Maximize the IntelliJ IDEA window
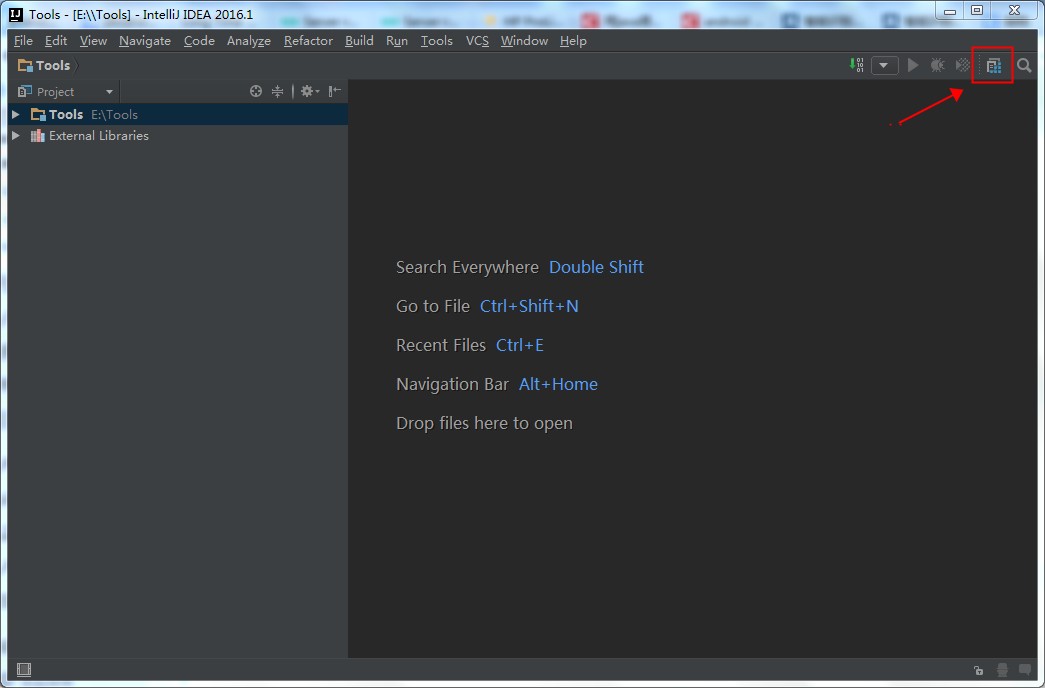Viewport: 1045px width, 688px height. tap(977, 11)
